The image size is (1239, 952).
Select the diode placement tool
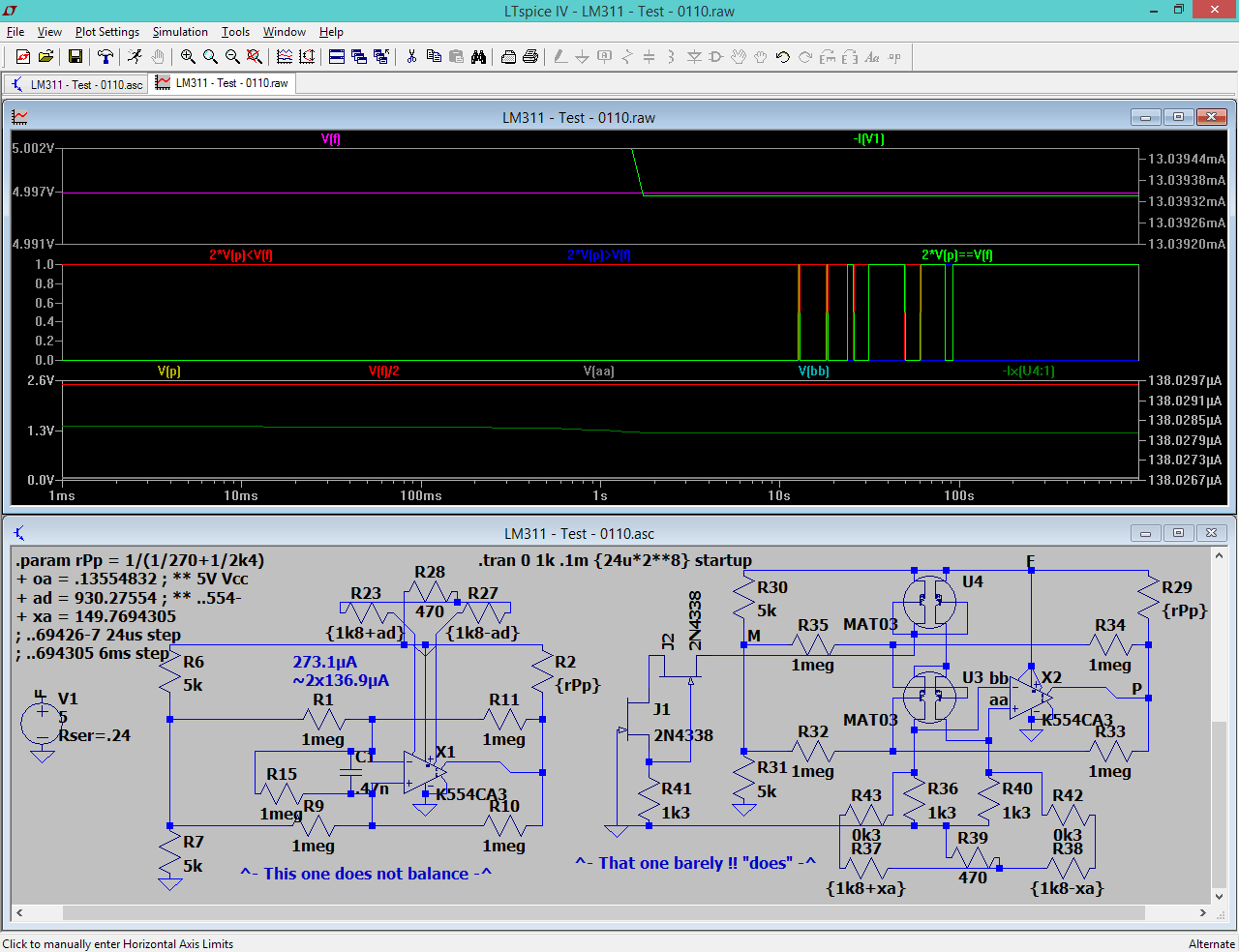pos(694,57)
